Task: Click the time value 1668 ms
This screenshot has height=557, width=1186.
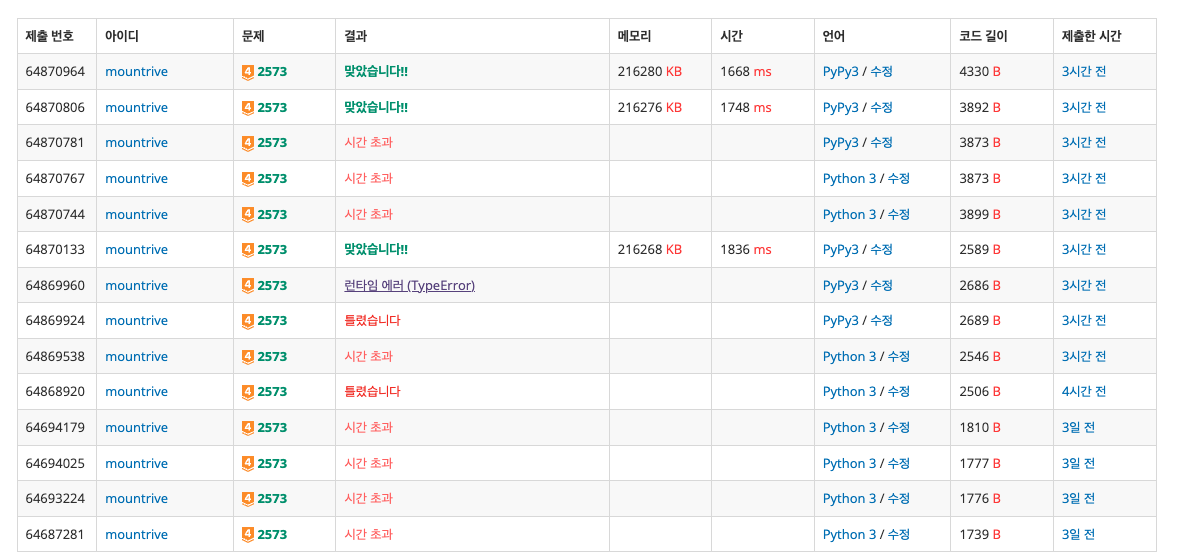Action: pyautogui.click(x=746, y=72)
